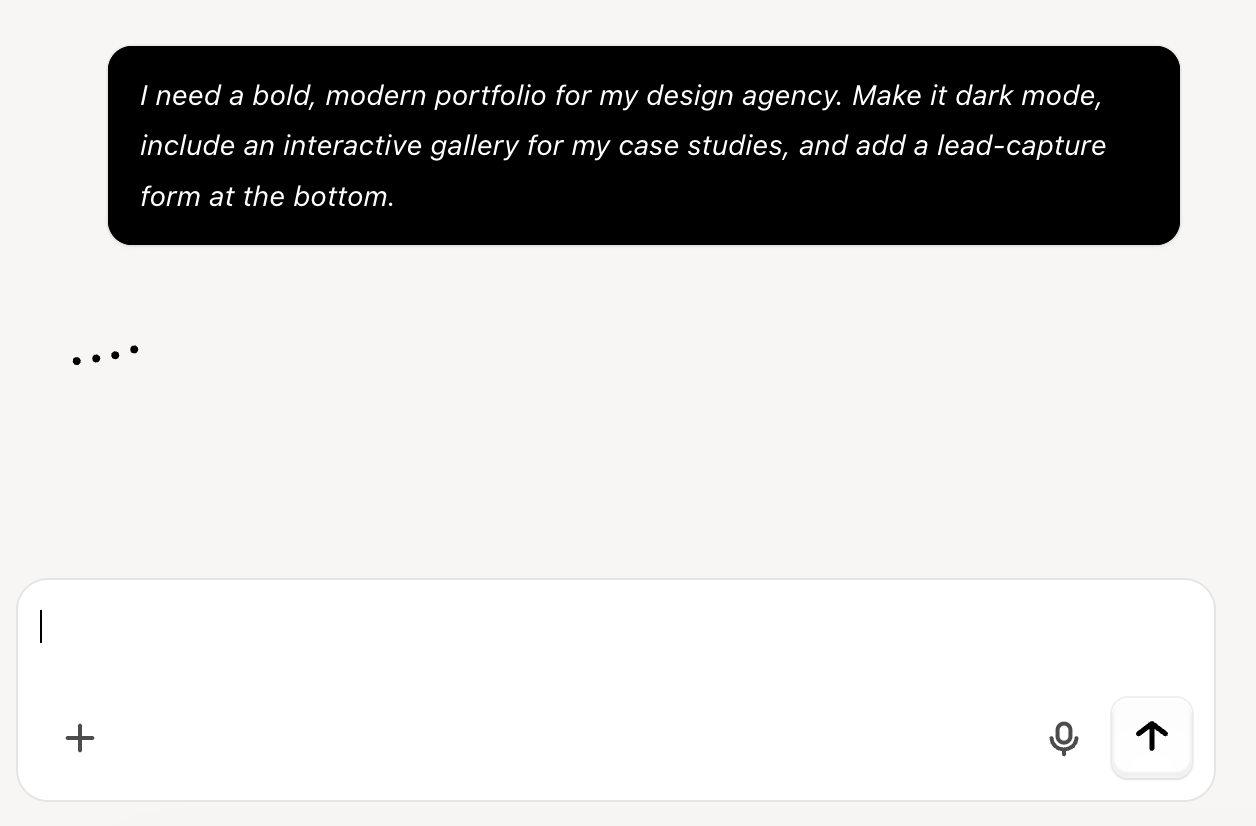
Task: Click the word "Make" in the message
Action: pyautogui.click(x=886, y=96)
